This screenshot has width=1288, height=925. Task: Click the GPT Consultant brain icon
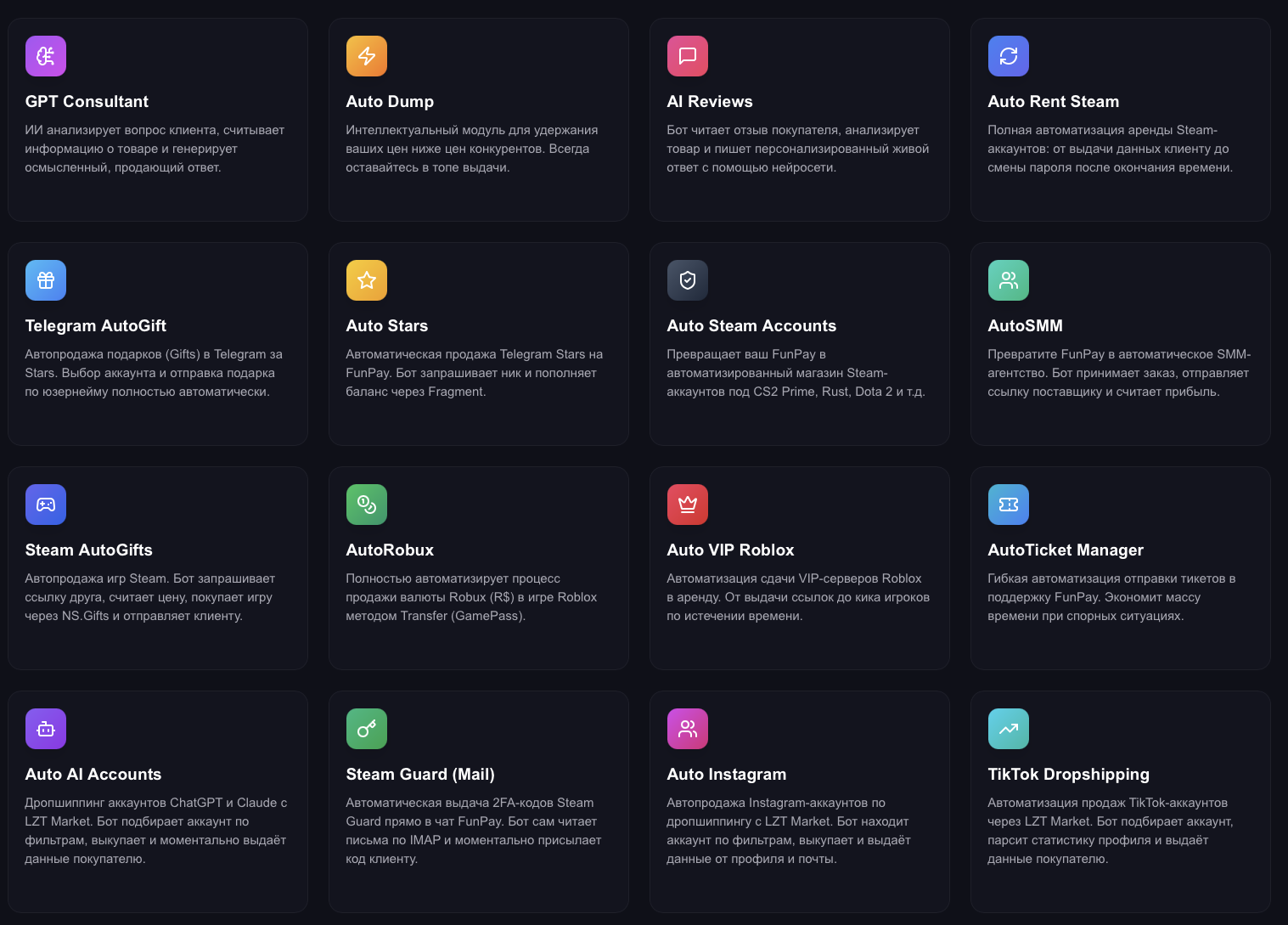(46, 56)
